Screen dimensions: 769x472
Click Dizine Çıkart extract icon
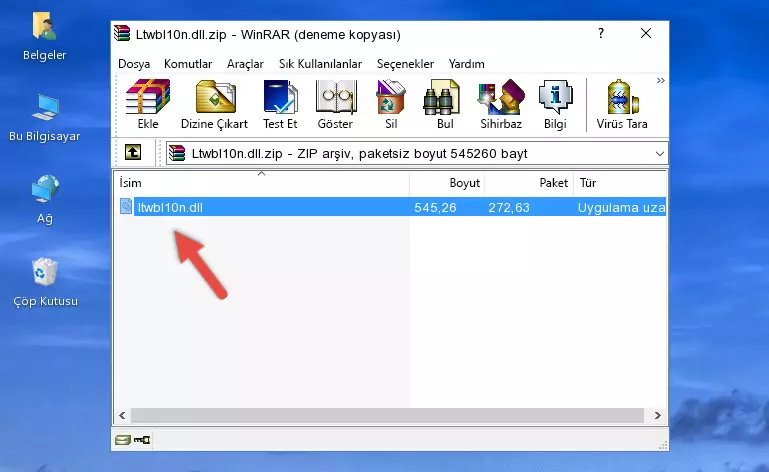point(214,104)
